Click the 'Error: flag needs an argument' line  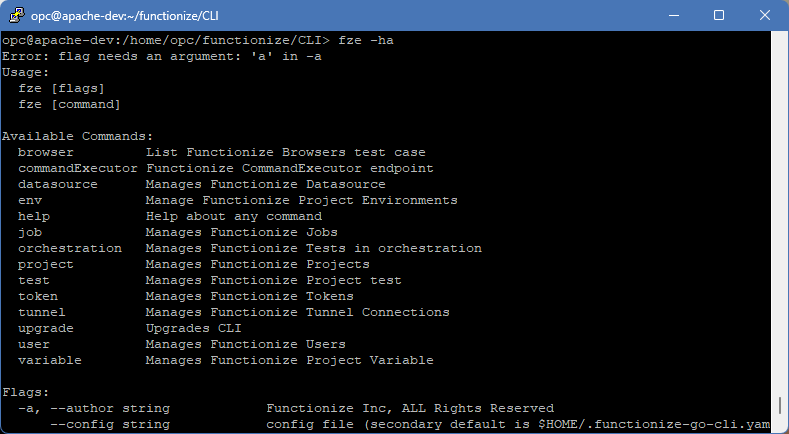161,56
